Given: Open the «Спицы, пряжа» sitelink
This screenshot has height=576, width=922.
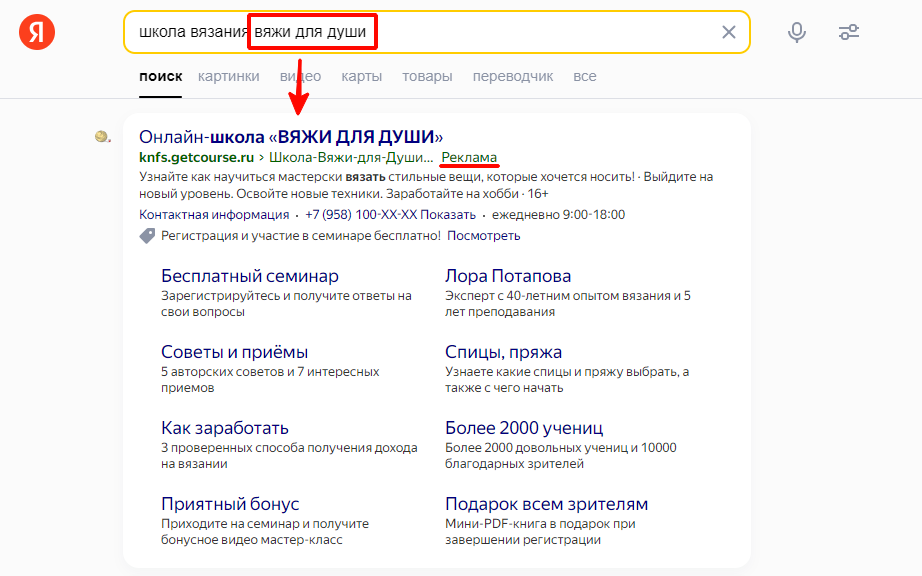Looking at the screenshot, I should tap(503, 352).
